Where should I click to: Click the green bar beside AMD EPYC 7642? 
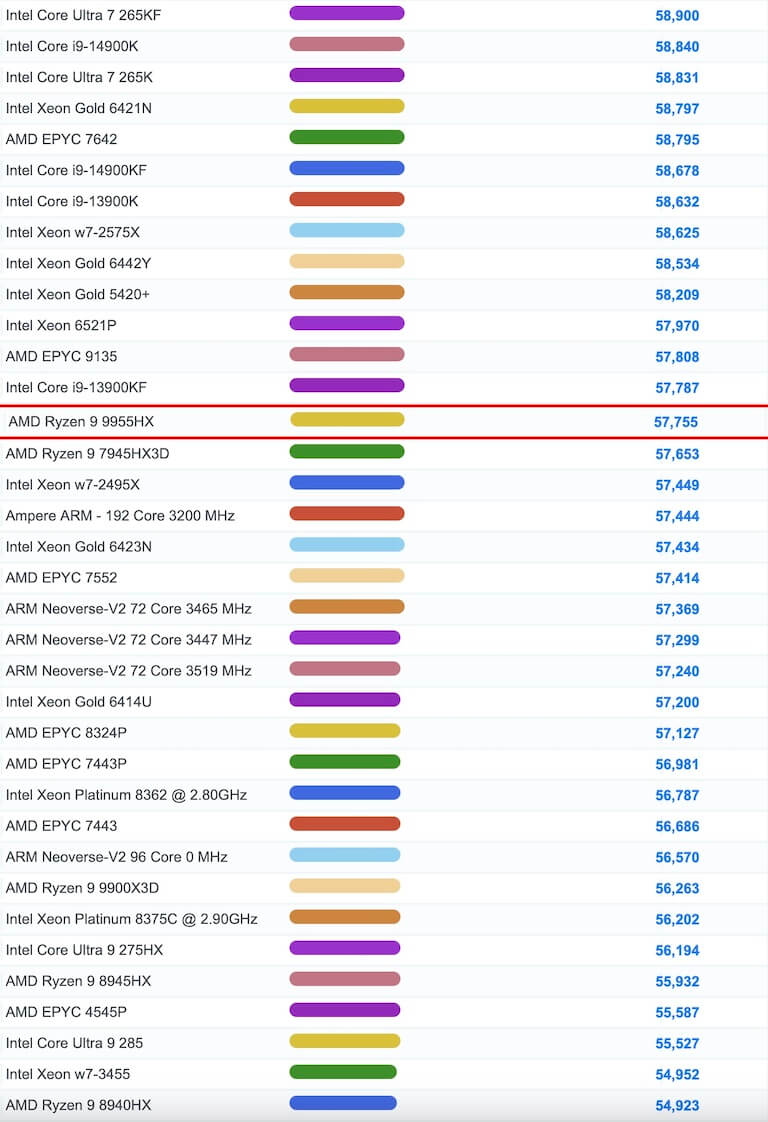point(346,137)
